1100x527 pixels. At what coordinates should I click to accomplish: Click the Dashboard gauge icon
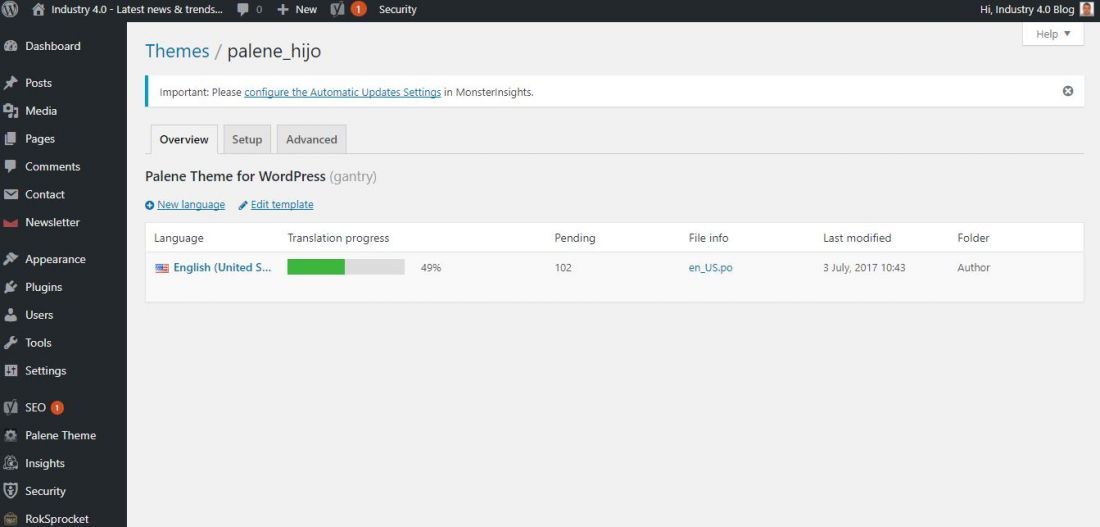pos(11,46)
